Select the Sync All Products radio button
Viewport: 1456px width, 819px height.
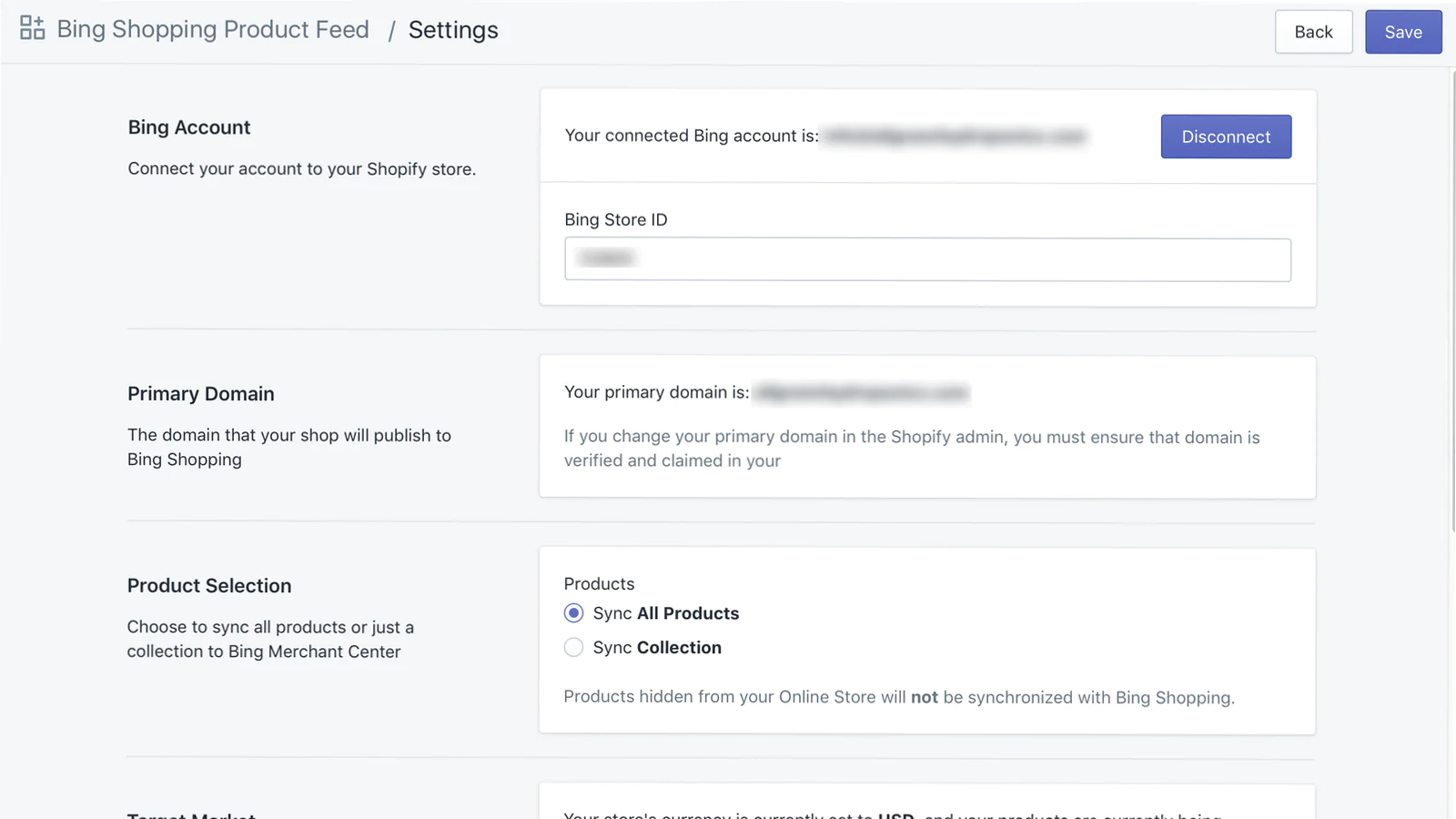pyautogui.click(x=573, y=613)
